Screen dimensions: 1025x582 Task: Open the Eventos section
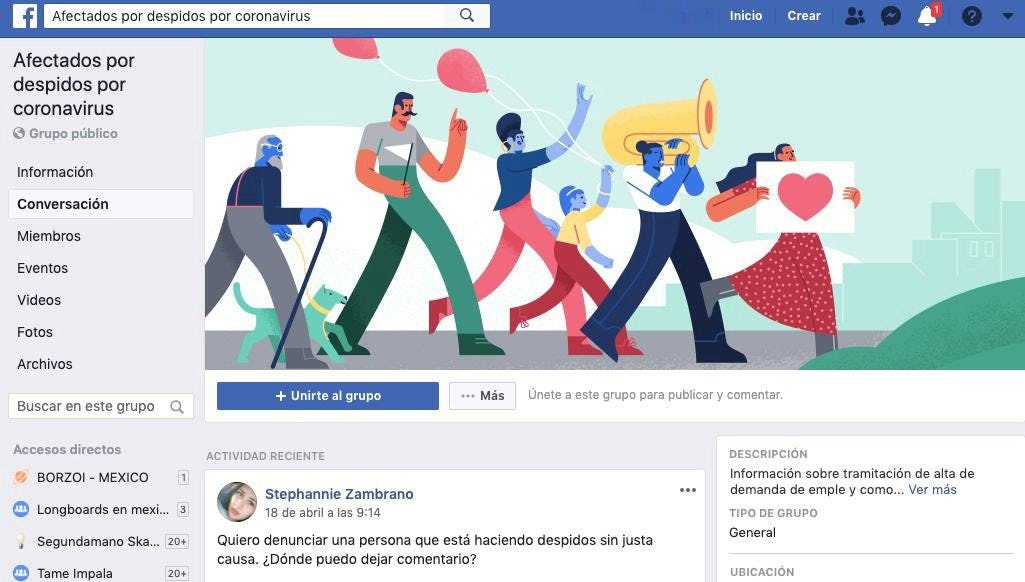click(42, 268)
